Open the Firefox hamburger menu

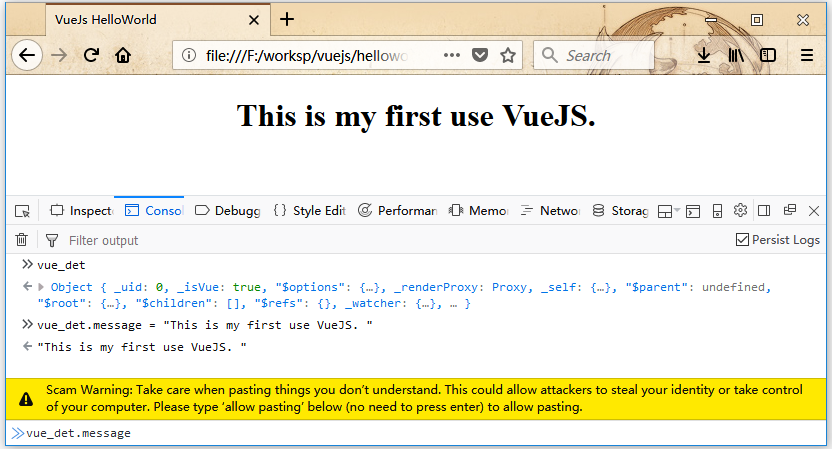(x=806, y=56)
